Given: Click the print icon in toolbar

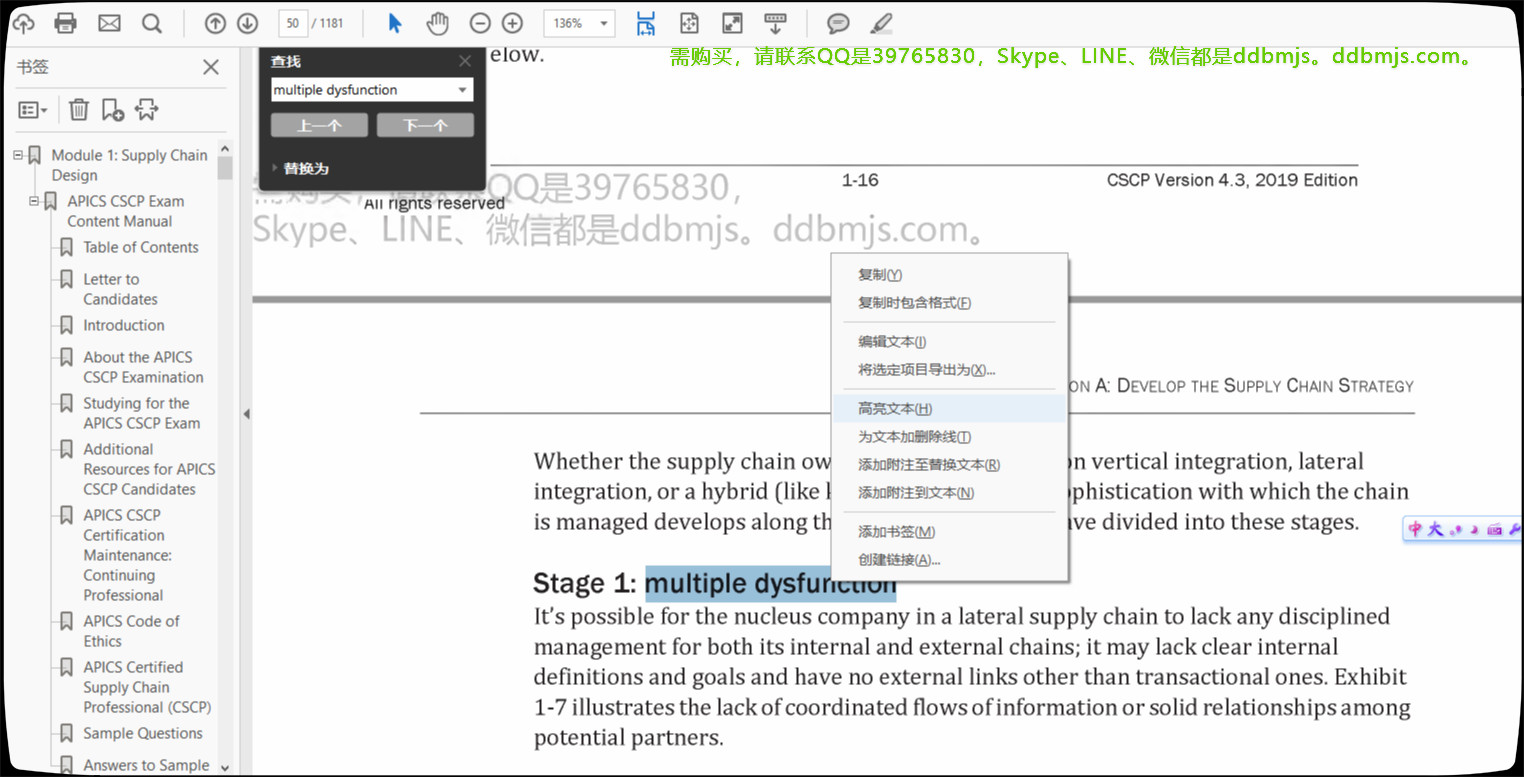Looking at the screenshot, I should click(66, 23).
